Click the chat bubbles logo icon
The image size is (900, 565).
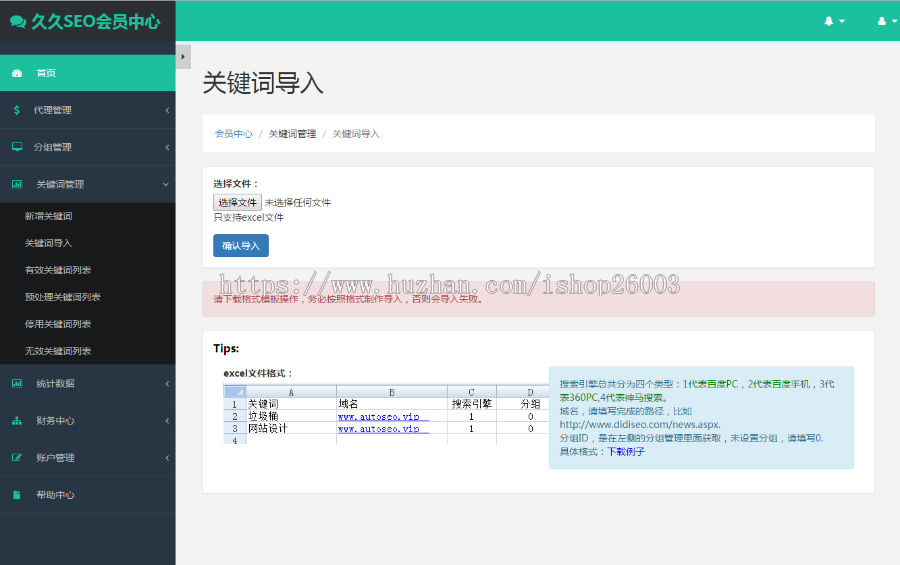point(18,22)
